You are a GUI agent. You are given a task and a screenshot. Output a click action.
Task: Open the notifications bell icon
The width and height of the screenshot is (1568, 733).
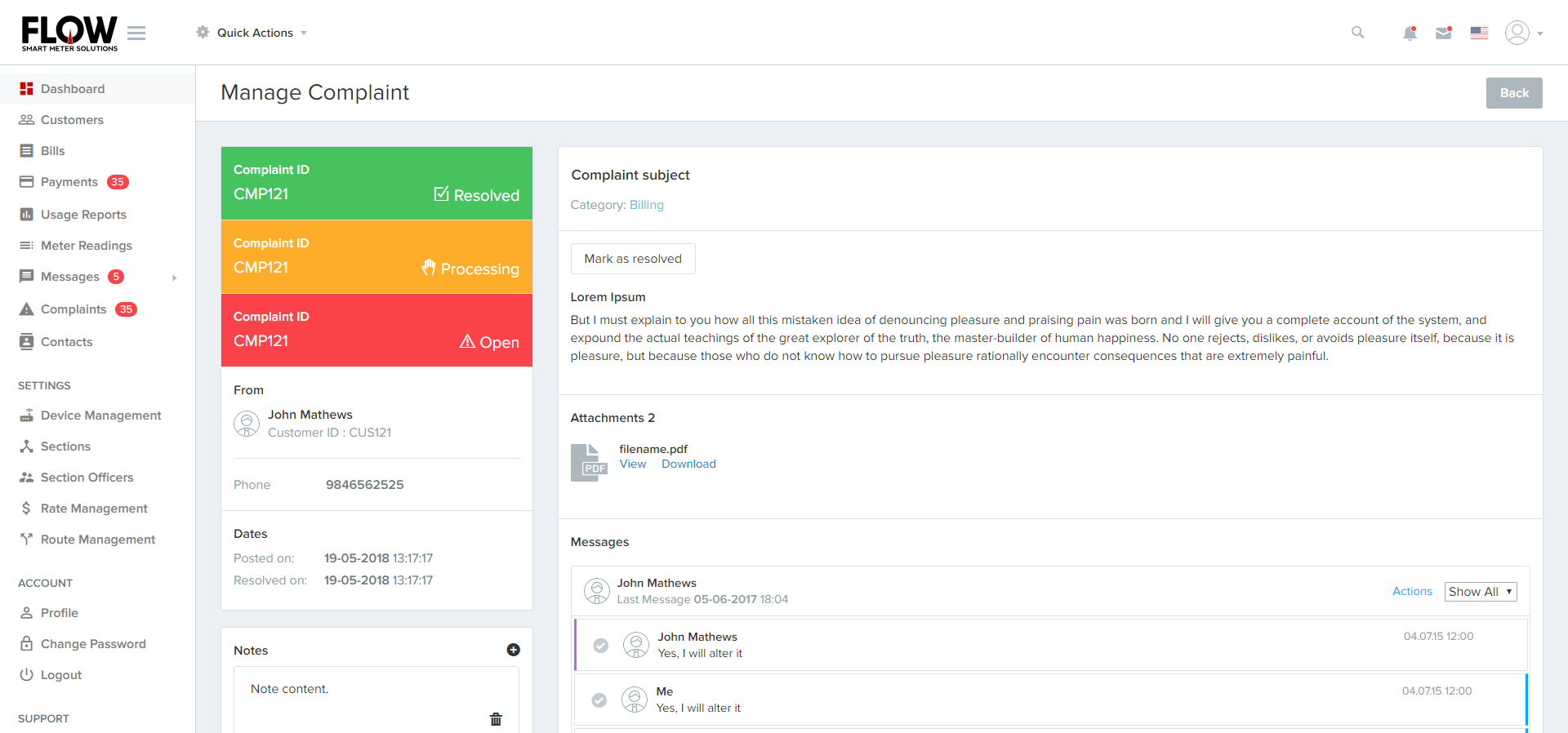click(x=1410, y=33)
